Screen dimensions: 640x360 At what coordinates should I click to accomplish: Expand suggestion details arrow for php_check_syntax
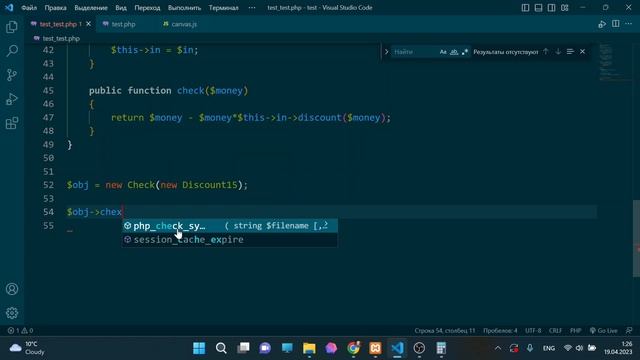coord(325,225)
